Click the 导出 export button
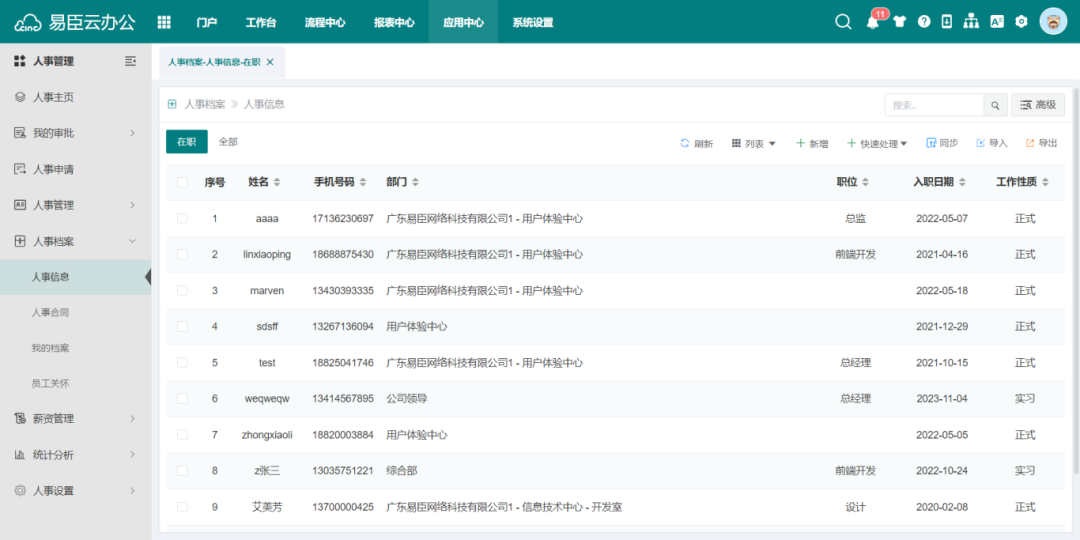Screen dimensions: 1080x540 click(1041, 143)
